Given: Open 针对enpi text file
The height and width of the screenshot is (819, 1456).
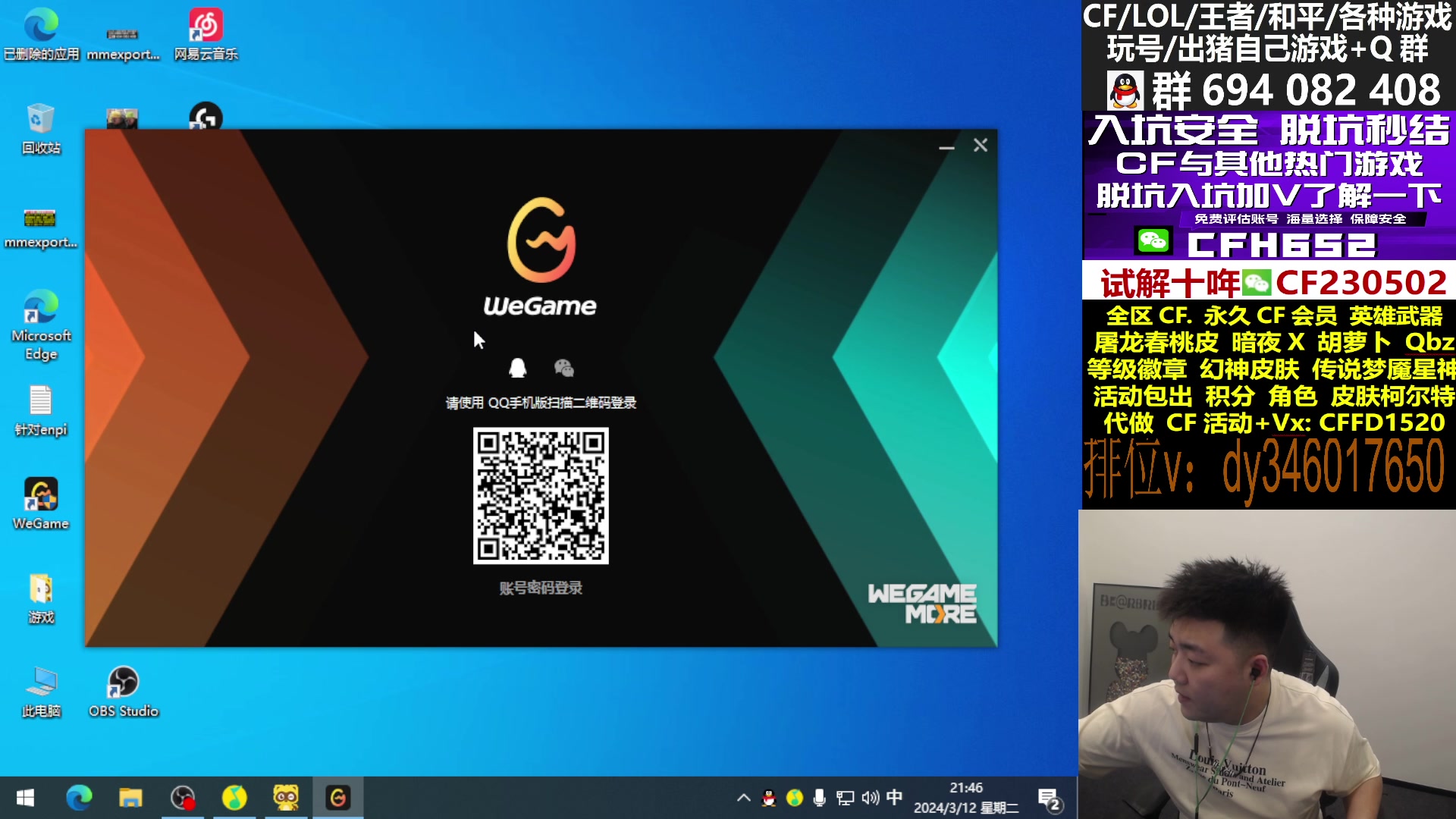Looking at the screenshot, I should (x=41, y=411).
